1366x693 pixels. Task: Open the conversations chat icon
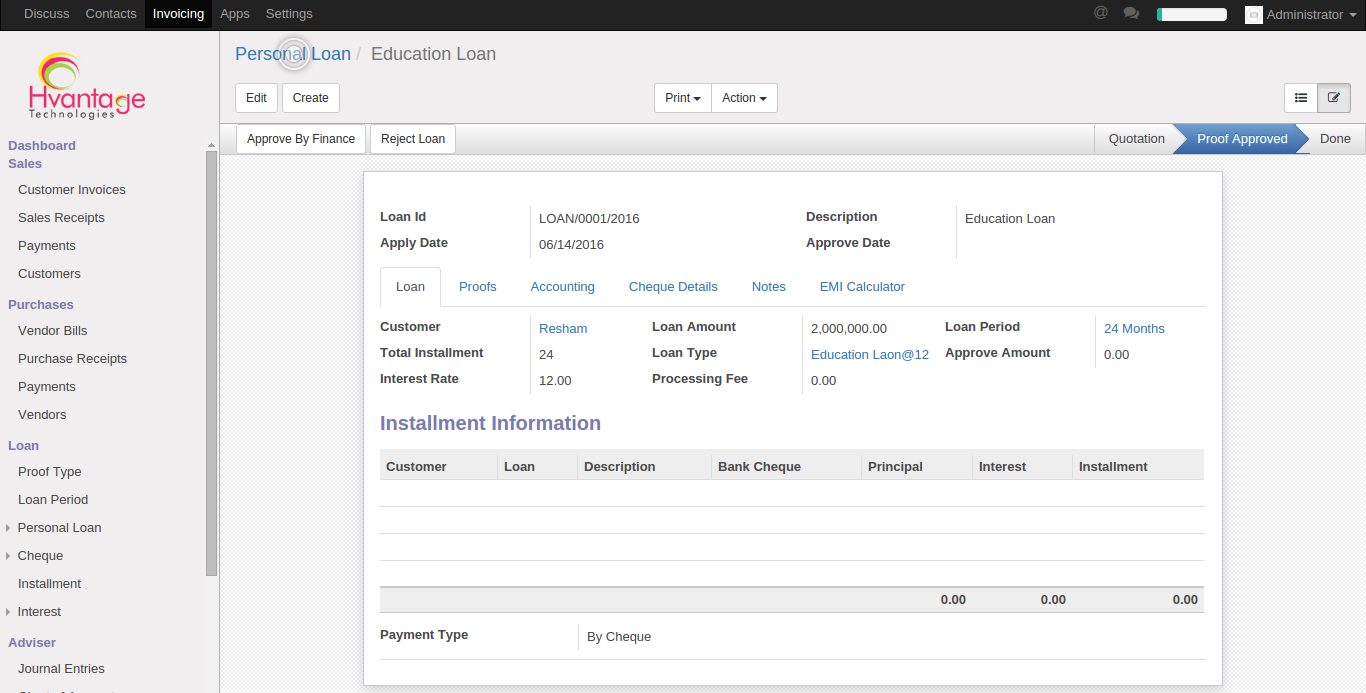tap(1131, 13)
